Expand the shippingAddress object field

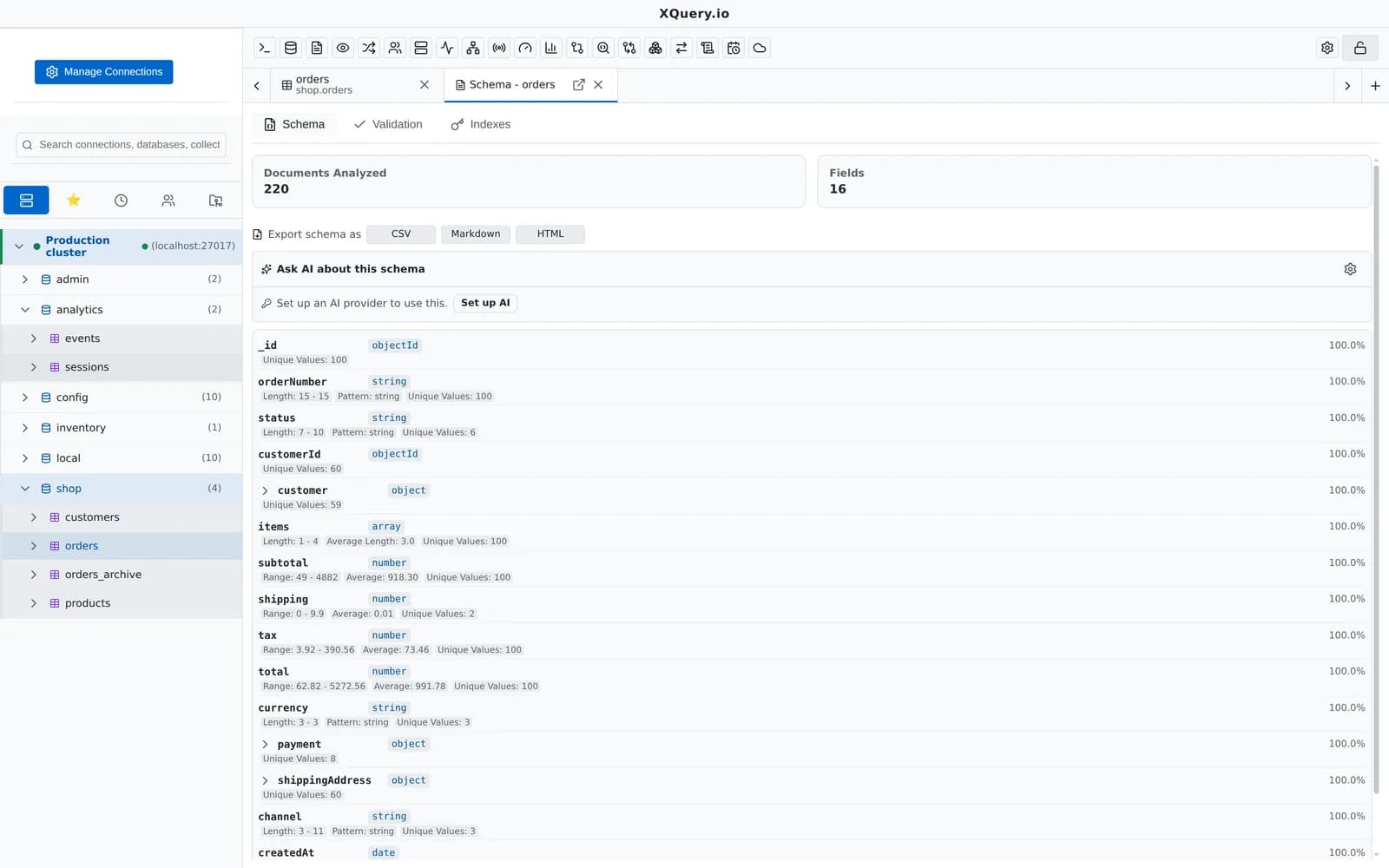point(266,781)
